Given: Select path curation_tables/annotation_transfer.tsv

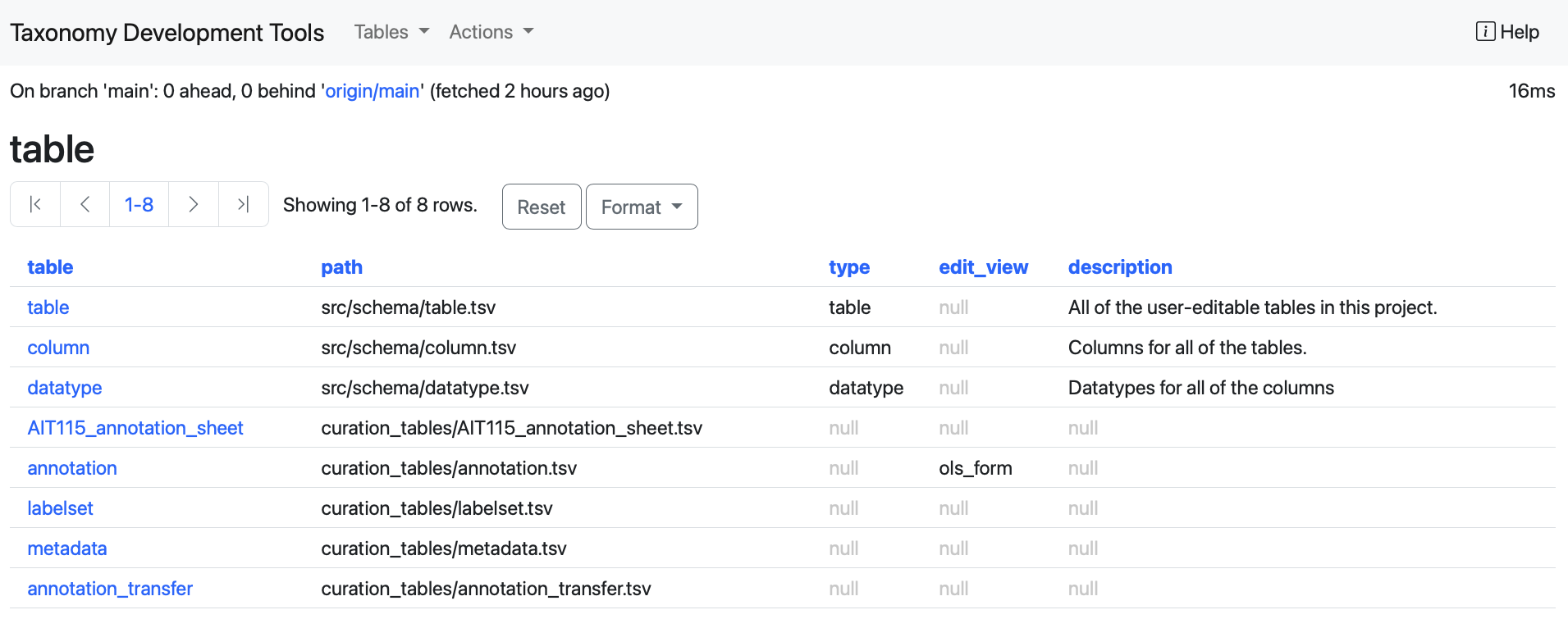Looking at the screenshot, I should pos(486,589).
